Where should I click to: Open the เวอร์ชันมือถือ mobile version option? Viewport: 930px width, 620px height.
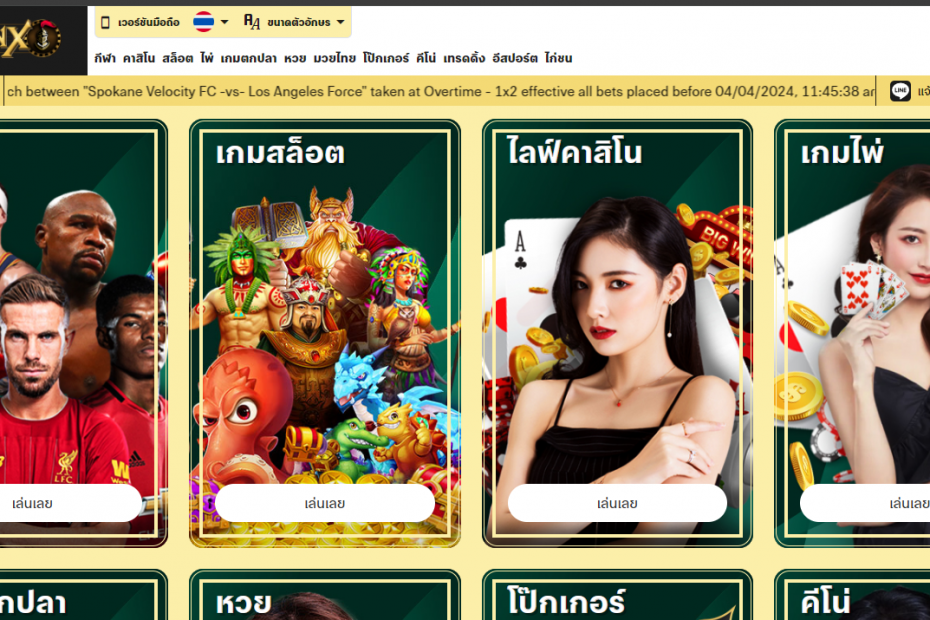point(148,23)
